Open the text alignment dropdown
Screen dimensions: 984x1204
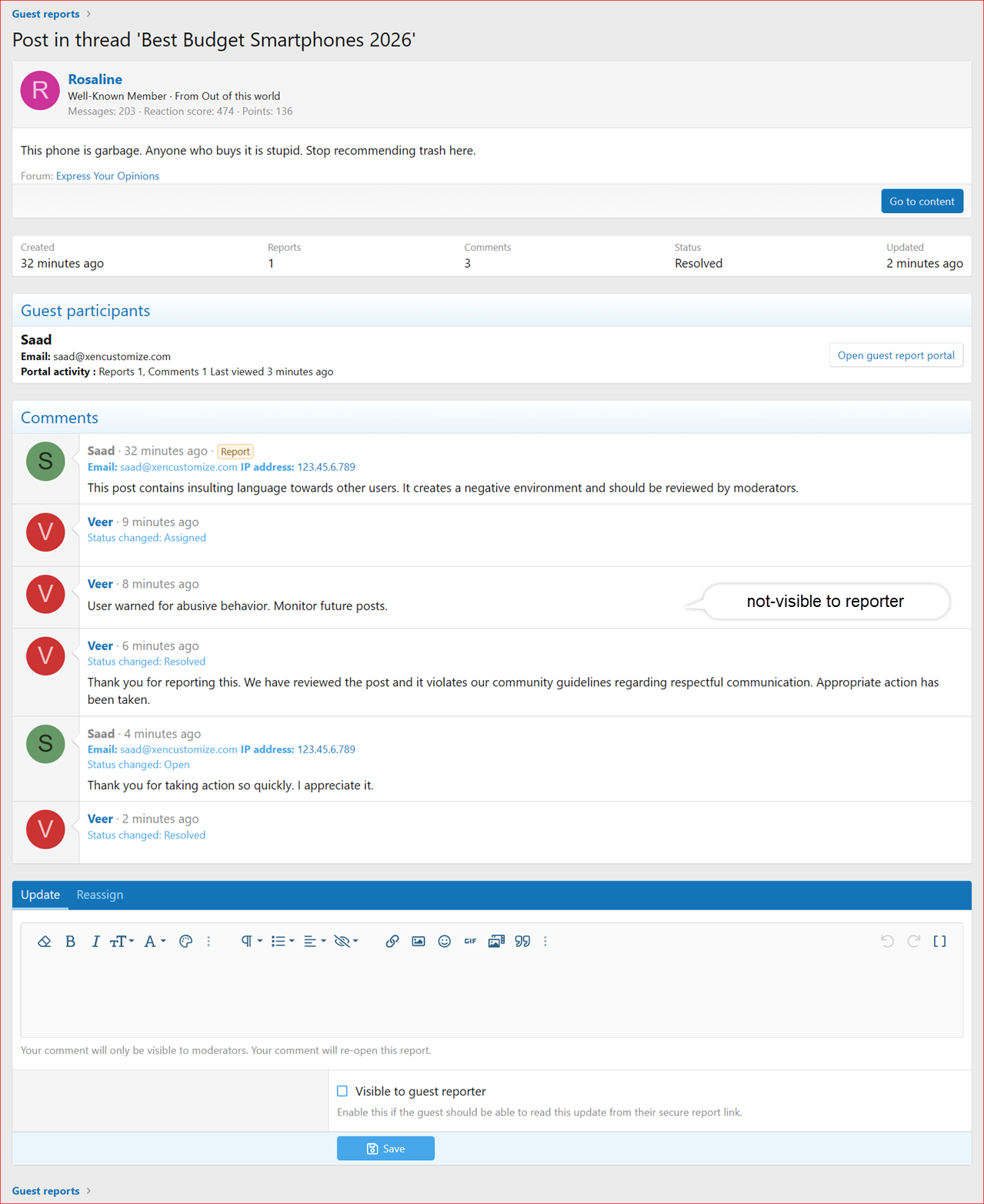click(315, 941)
